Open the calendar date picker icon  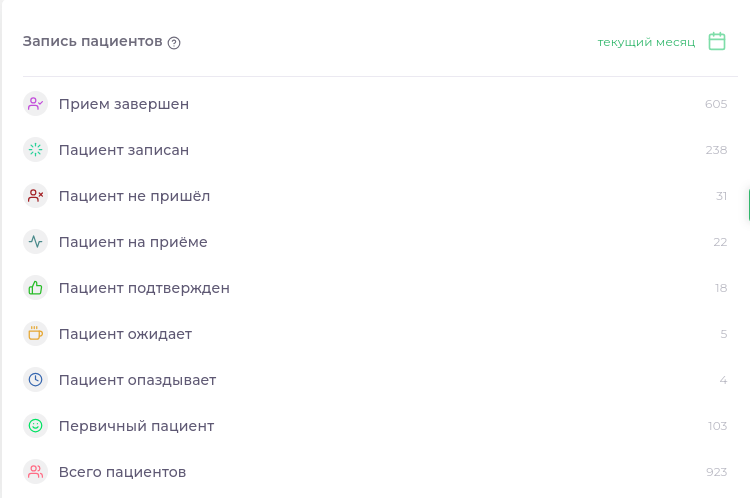pos(716,41)
